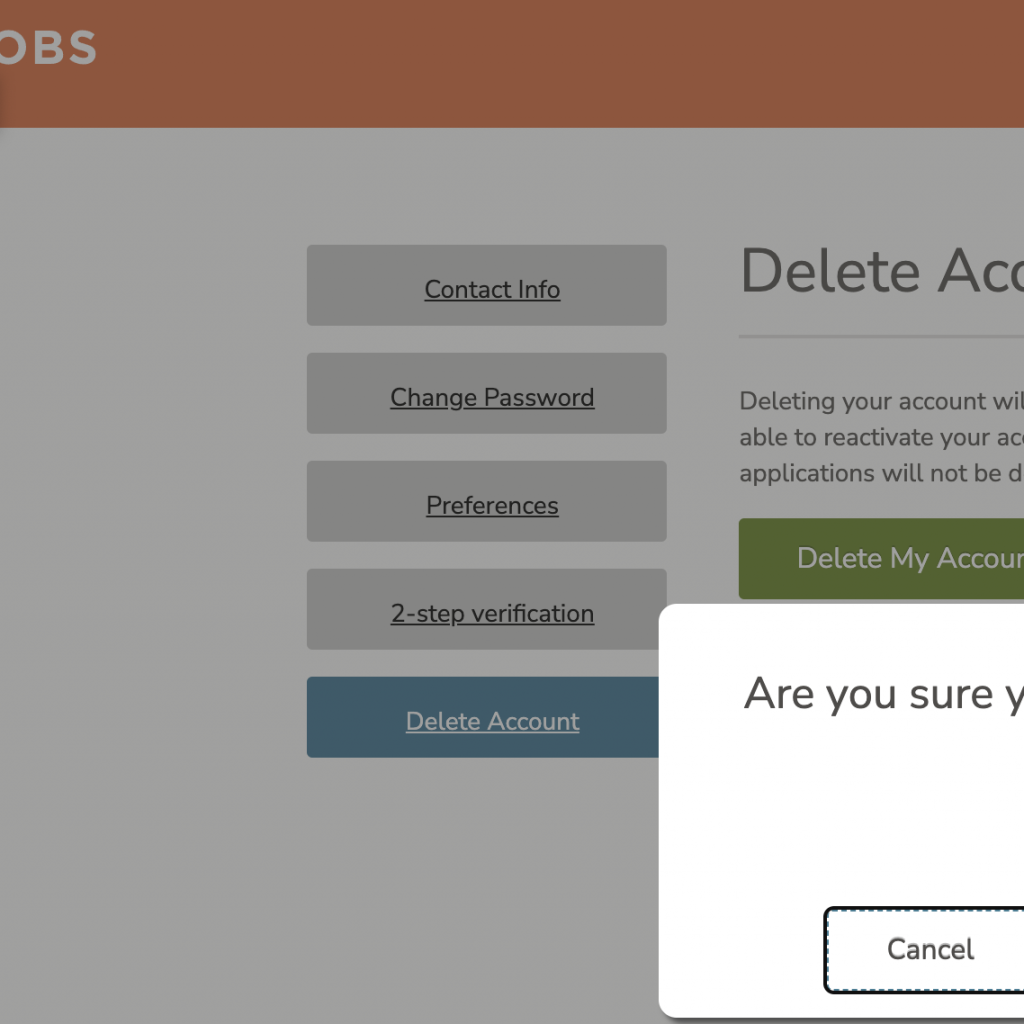Click the divider line under the heading
Viewport: 1024px width, 1024px height.
pyautogui.click(x=880, y=337)
